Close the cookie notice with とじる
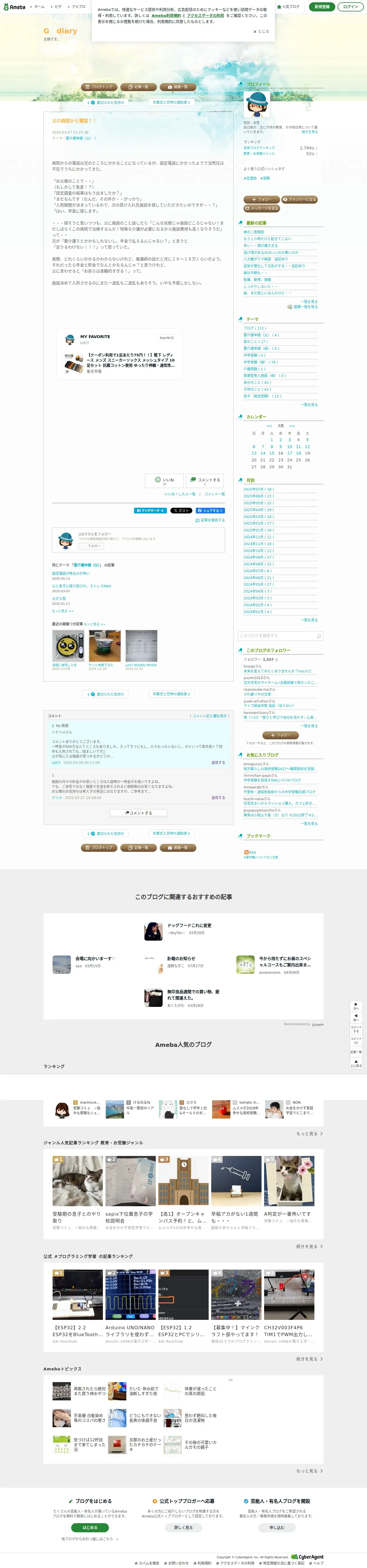Viewport: 367px width, 1568px height. click(x=261, y=32)
